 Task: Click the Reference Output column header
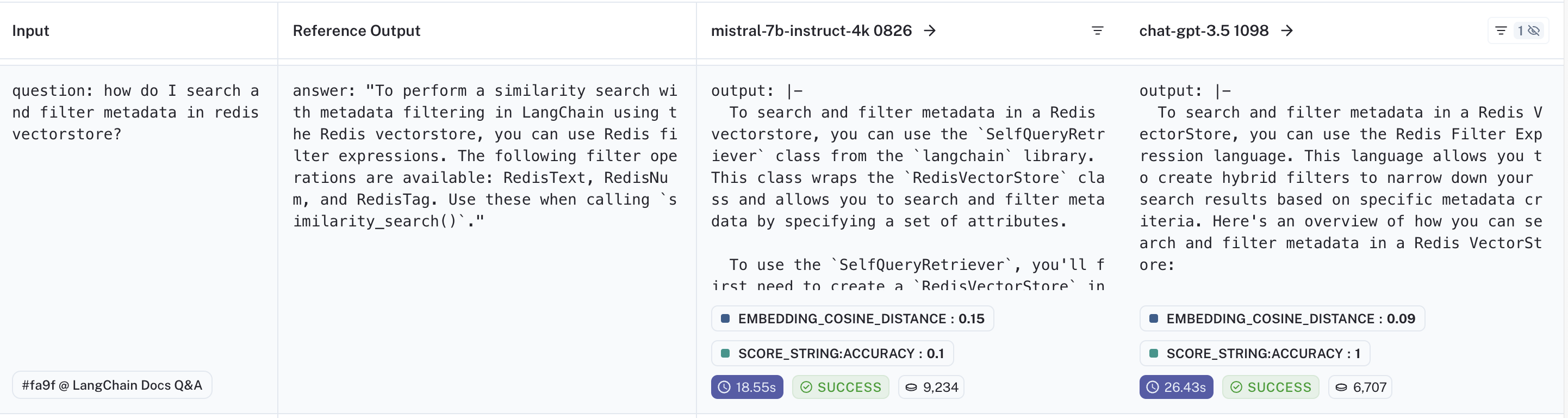(x=356, y=30)
